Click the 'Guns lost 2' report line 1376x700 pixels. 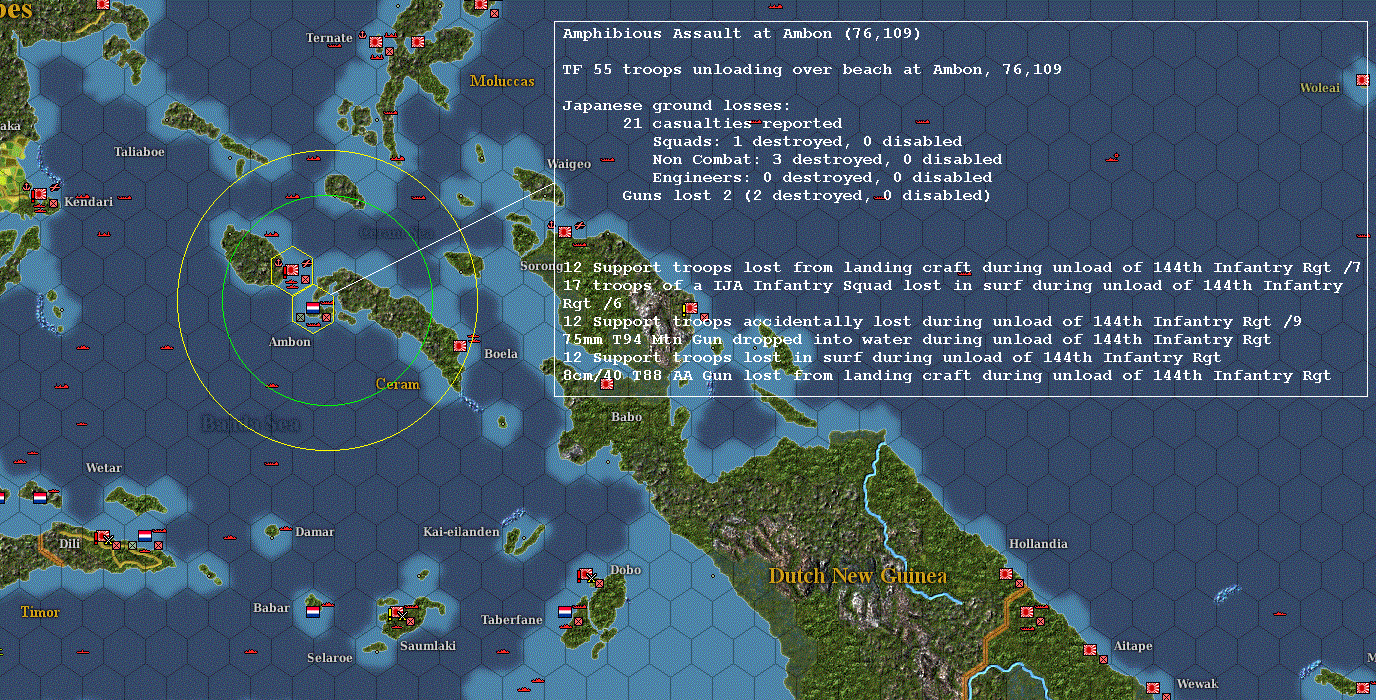tap(806, 196)
